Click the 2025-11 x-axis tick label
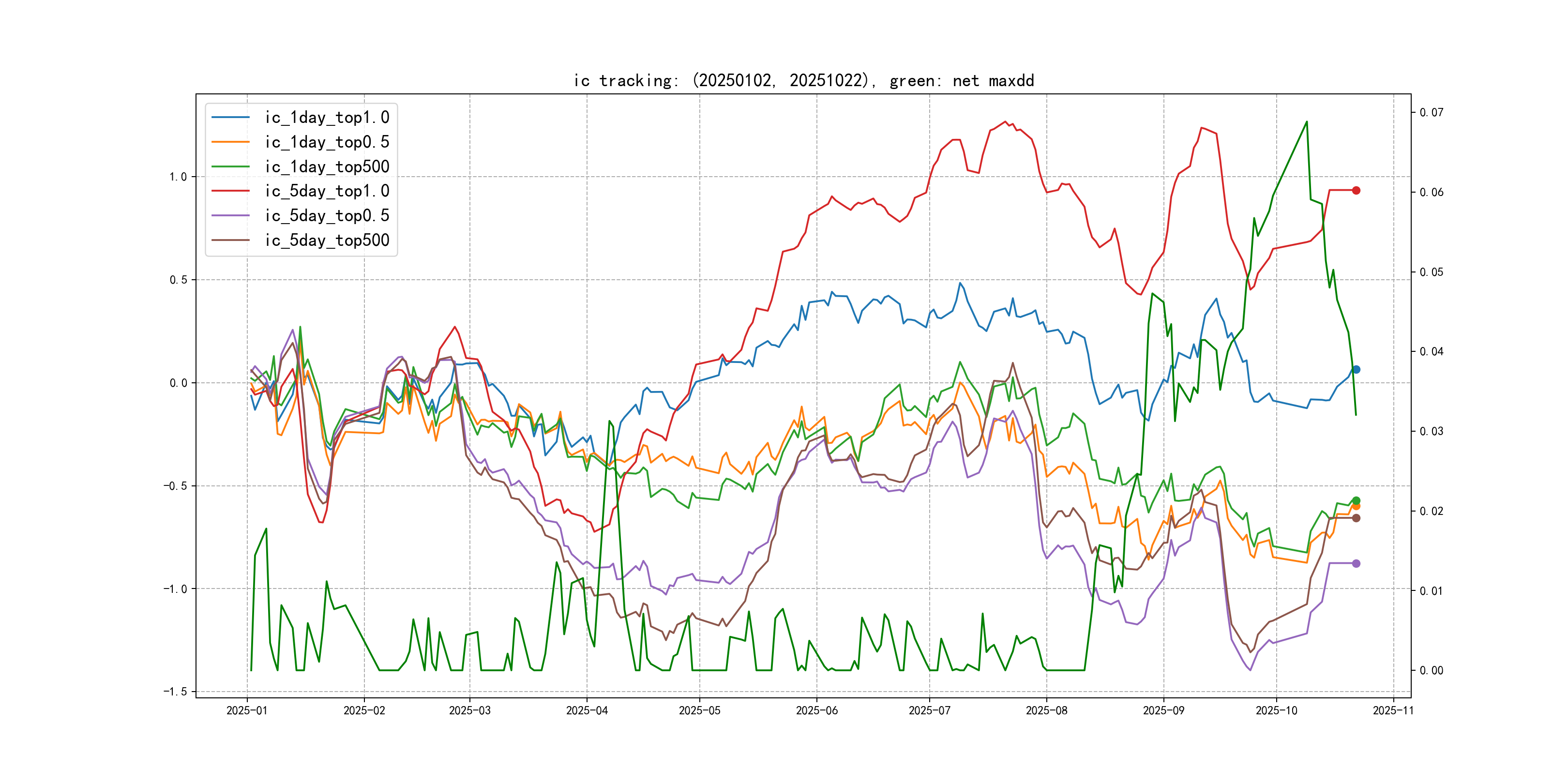The height and width of the screenshot is (784, 1568). click(1393, 710)
